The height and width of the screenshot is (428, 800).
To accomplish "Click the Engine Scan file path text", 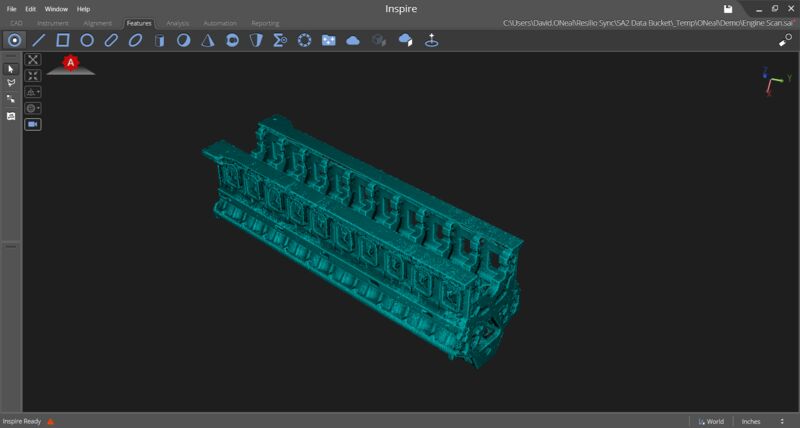I will pyautogui.click(x=648, y=23).
